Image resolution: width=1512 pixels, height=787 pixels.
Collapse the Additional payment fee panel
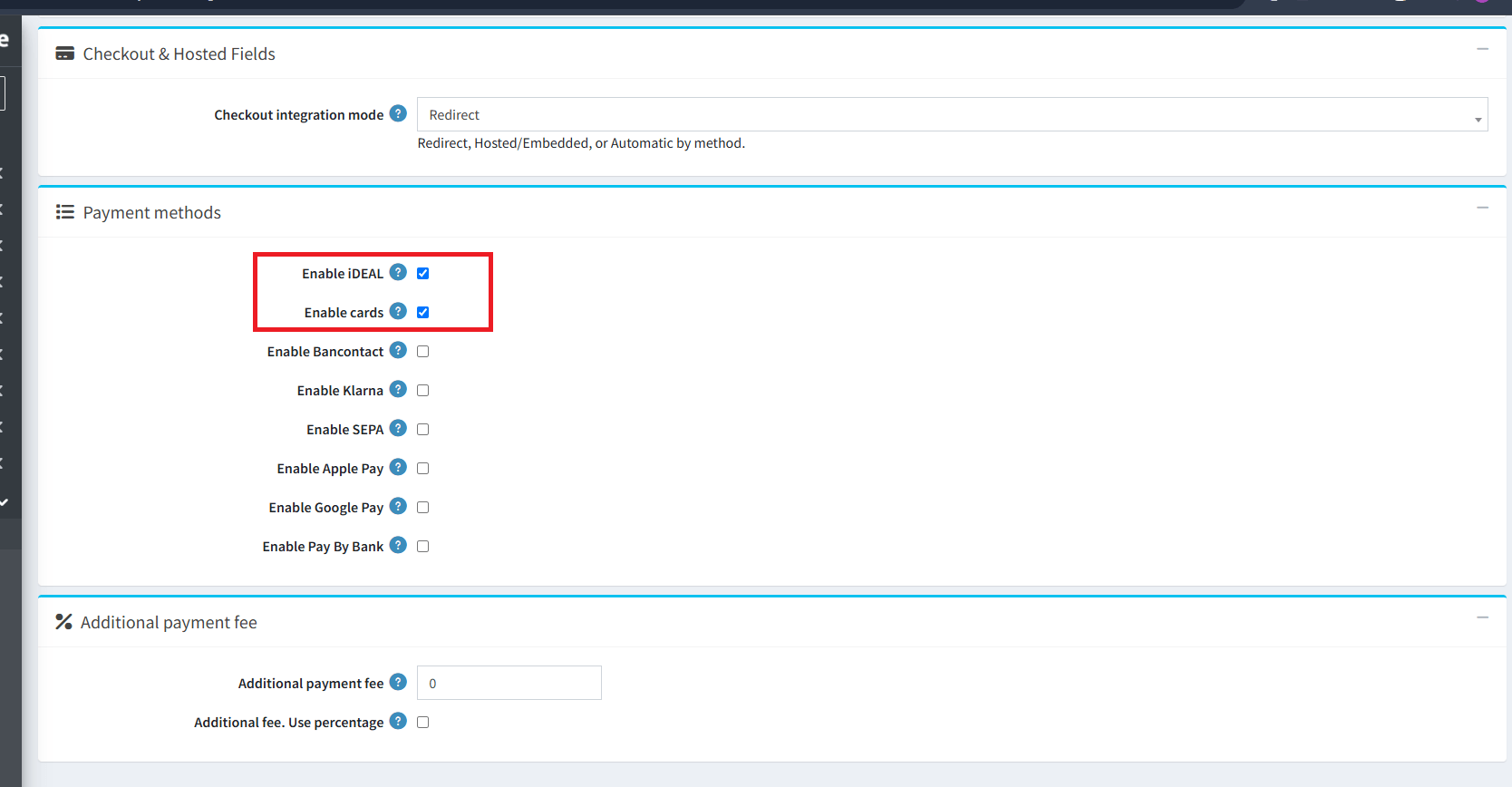1482,617
